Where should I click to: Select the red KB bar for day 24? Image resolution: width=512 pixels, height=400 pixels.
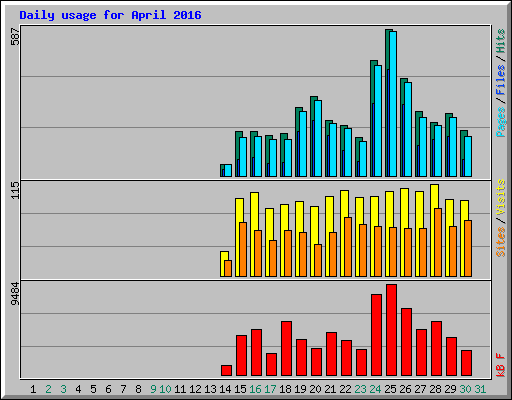[376, 335]
